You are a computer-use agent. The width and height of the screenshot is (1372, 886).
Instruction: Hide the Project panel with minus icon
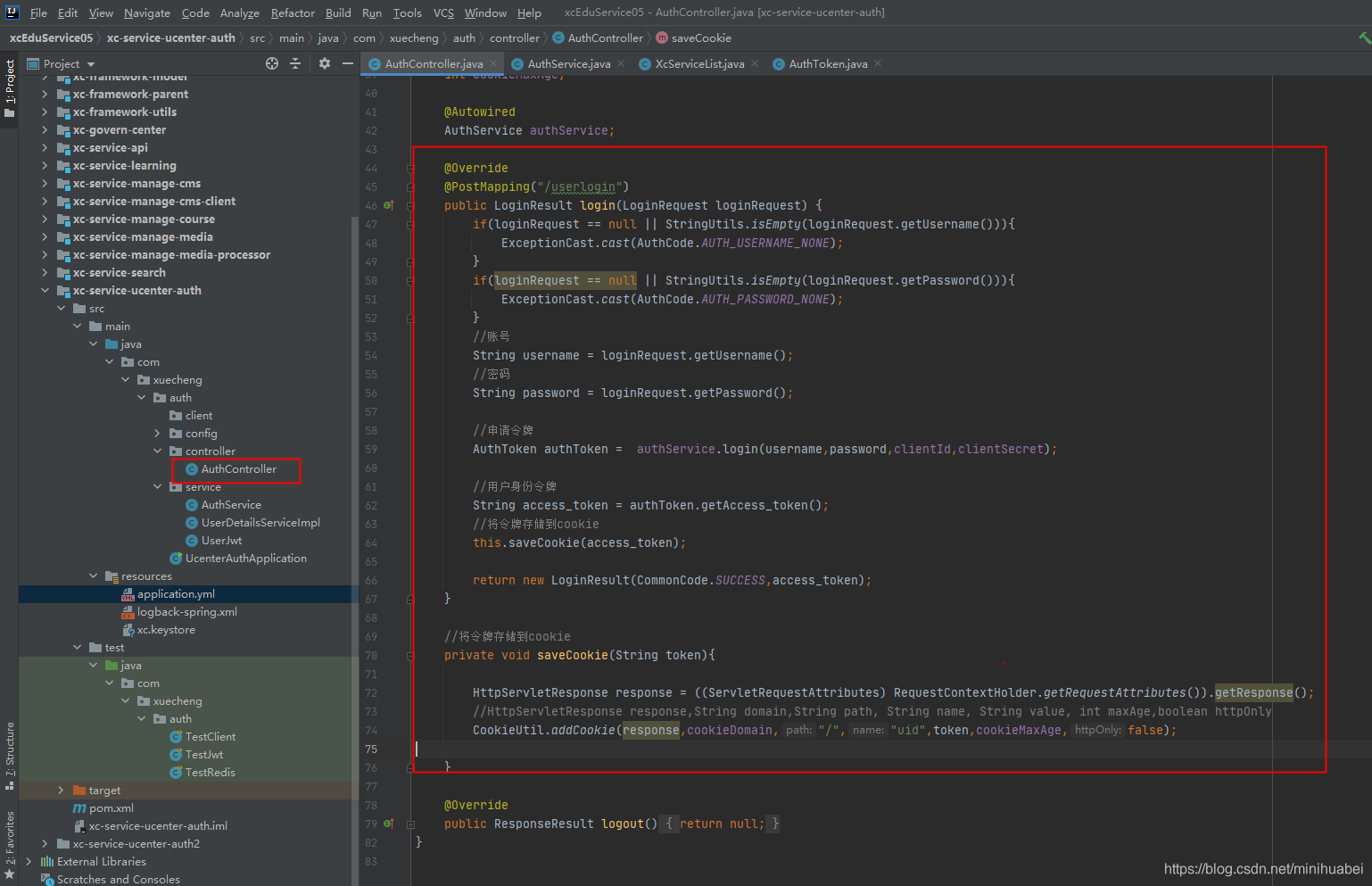point(348,63)
